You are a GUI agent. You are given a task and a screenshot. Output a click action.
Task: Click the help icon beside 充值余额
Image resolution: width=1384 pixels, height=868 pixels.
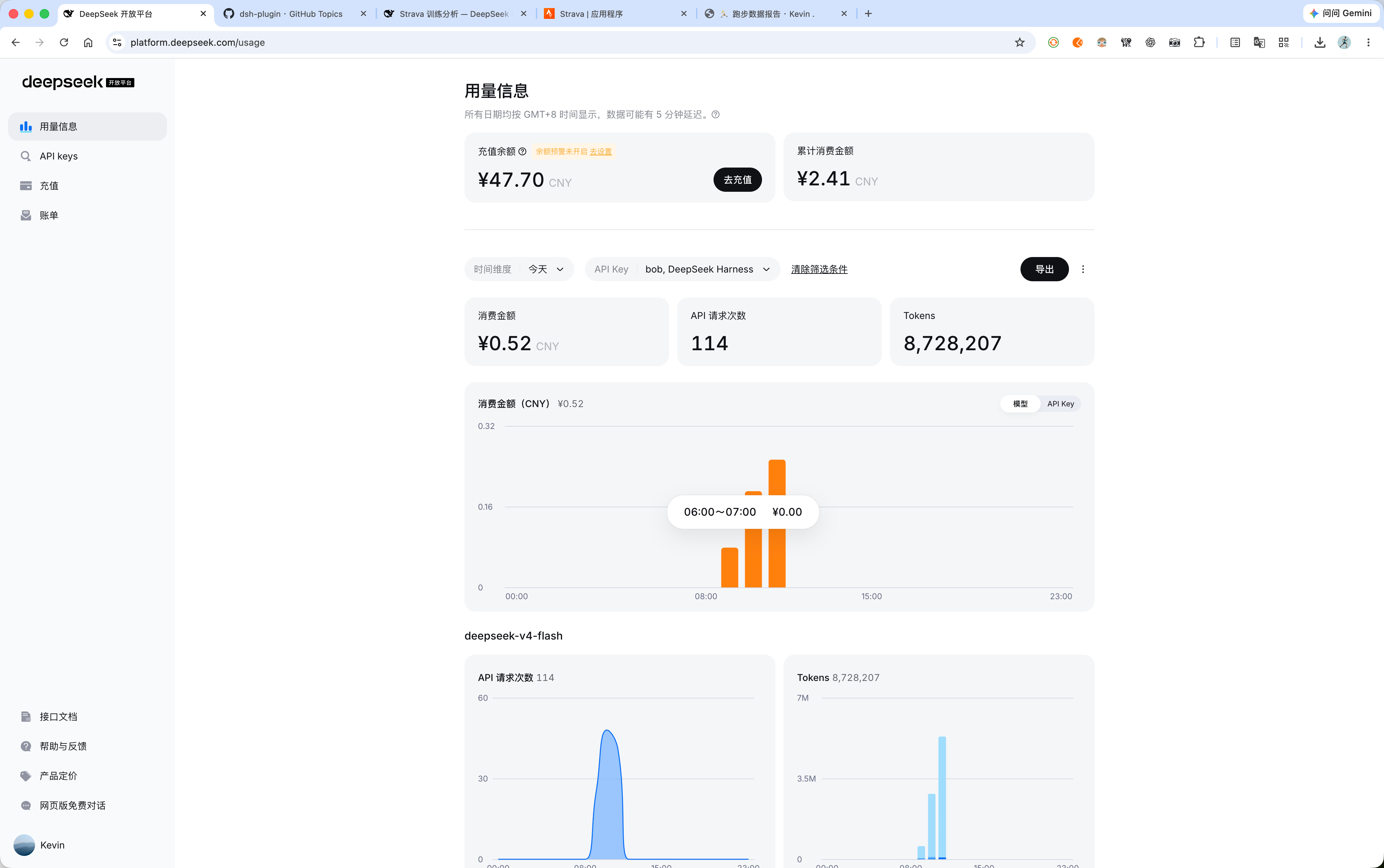coord(523,151)
